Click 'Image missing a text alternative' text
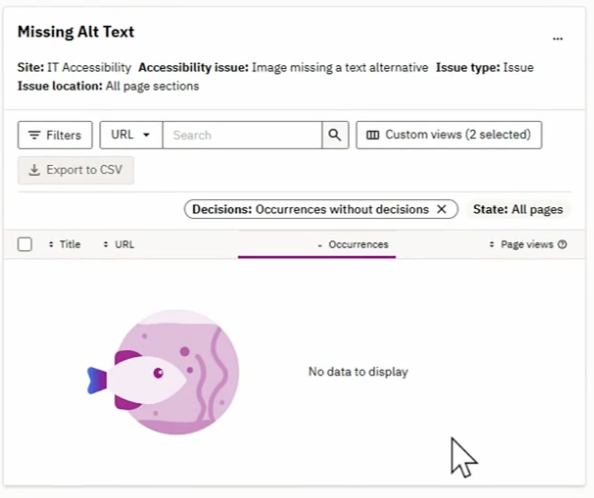This screenshot has height=498, width=594. [x=340, y=67]
